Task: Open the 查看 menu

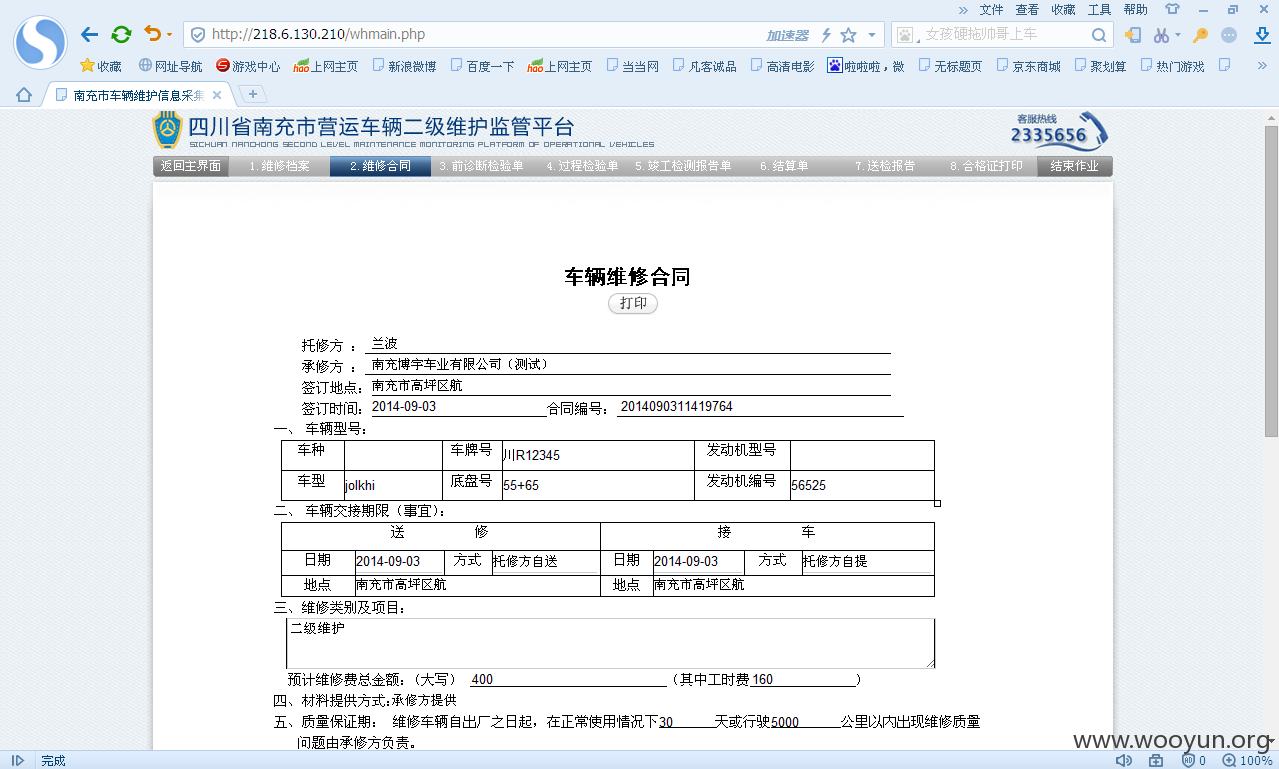Action: click(1027, 9)
